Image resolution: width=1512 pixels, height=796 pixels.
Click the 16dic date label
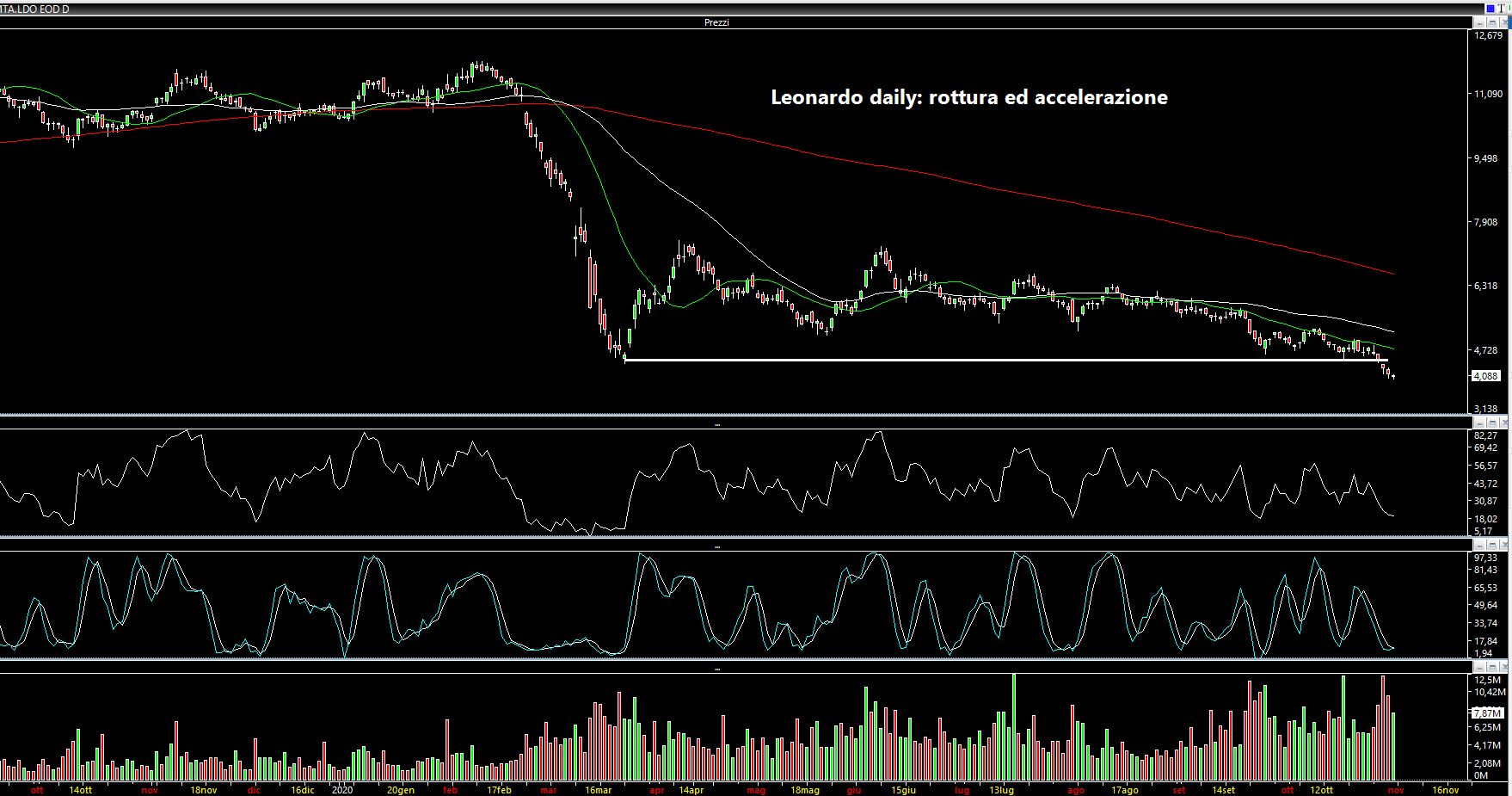click(x=302, y=789)
